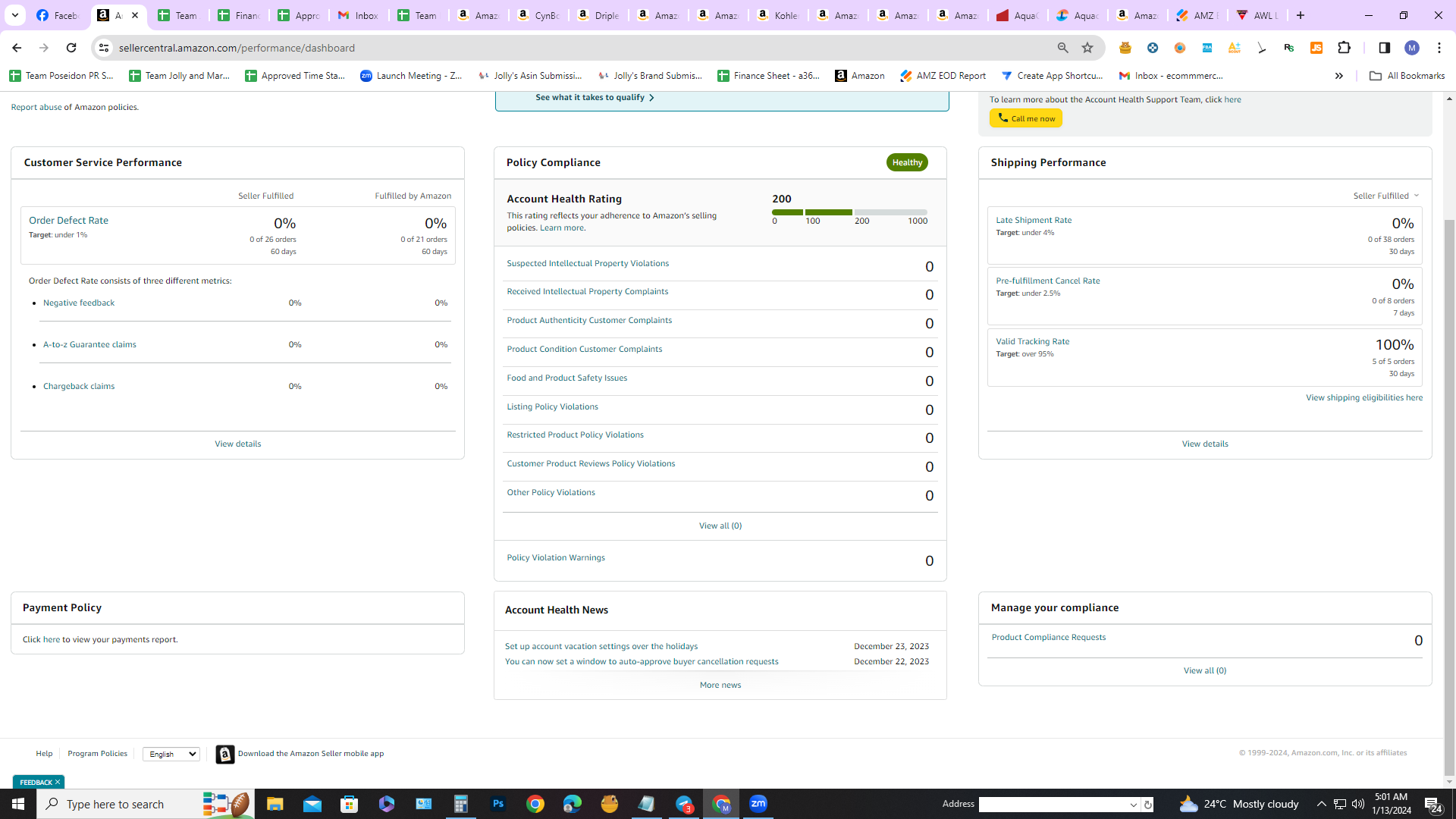The image size is (1456, 819).
Task: Open Microsoft Edge from the taskbar
Action: coord(573,804)
